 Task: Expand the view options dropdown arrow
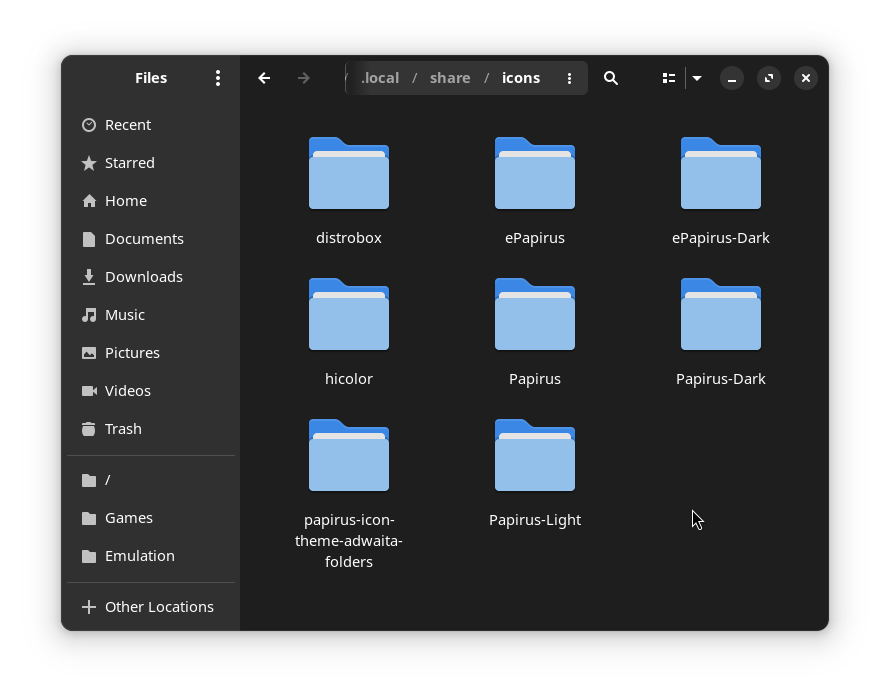point(697,78)
